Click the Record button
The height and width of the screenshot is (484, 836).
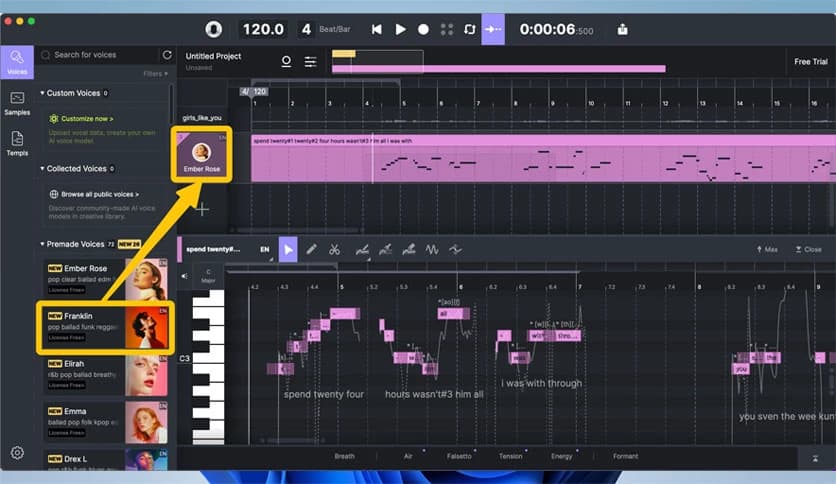(423, 29)
